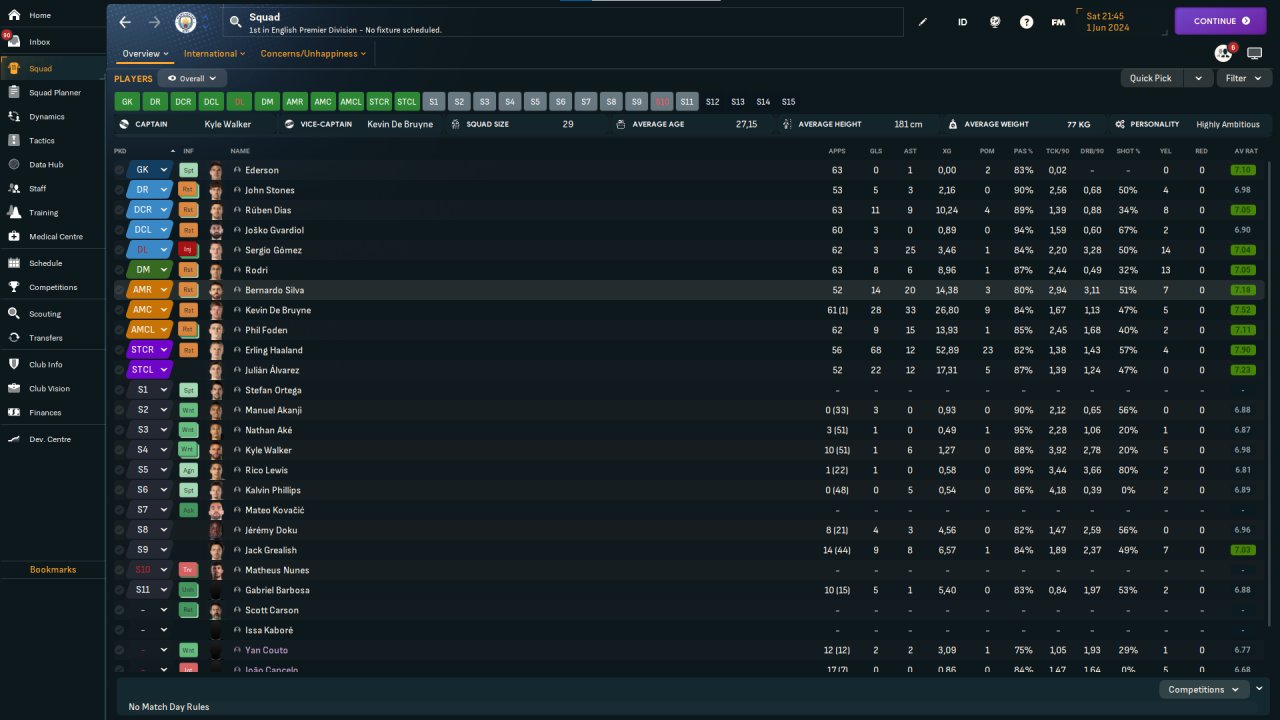
Task: Click the Quick Pick button
Action: tap(1151, 78)
